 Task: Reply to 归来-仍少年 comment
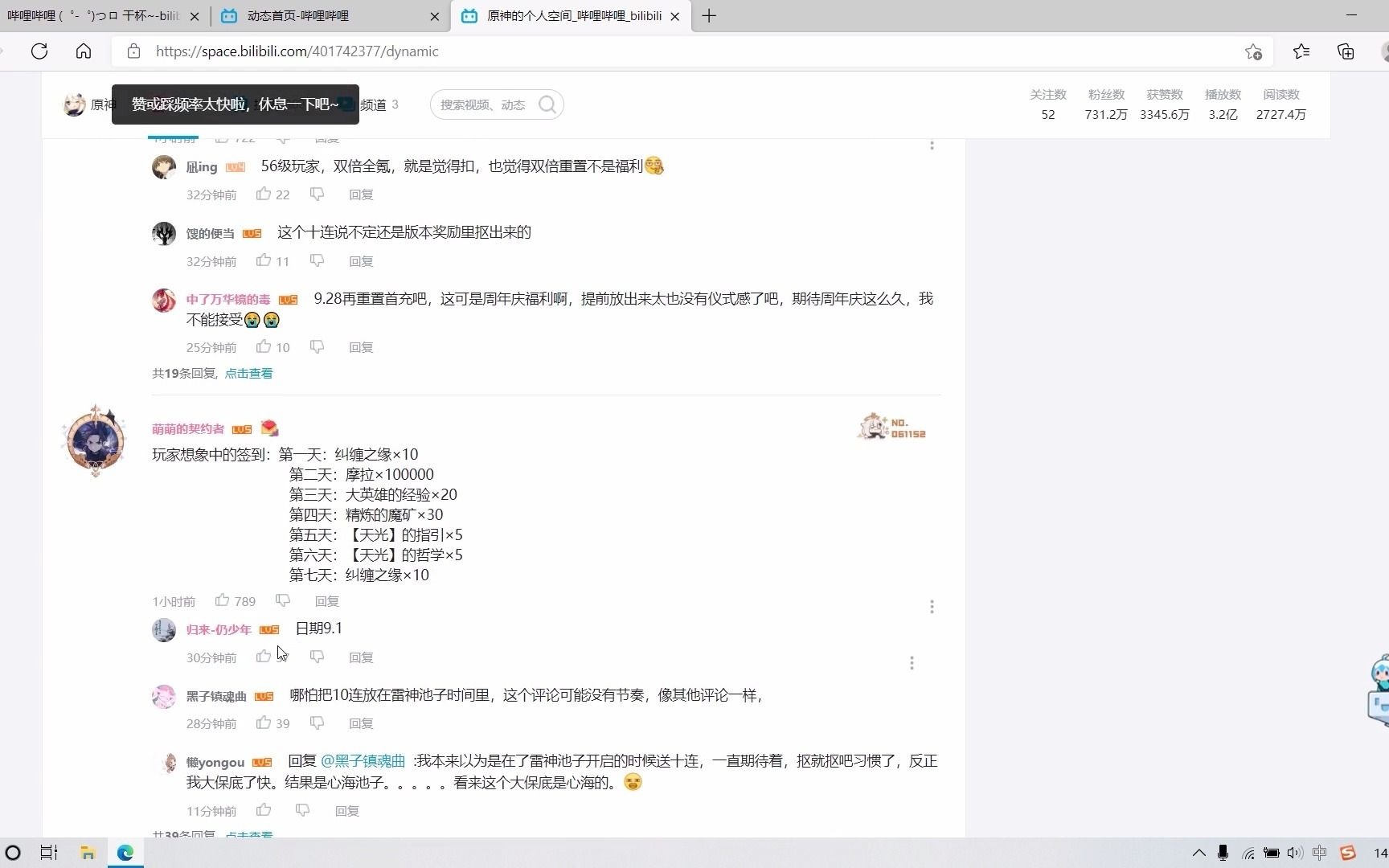pyautogui.click(x=361, y=657)
